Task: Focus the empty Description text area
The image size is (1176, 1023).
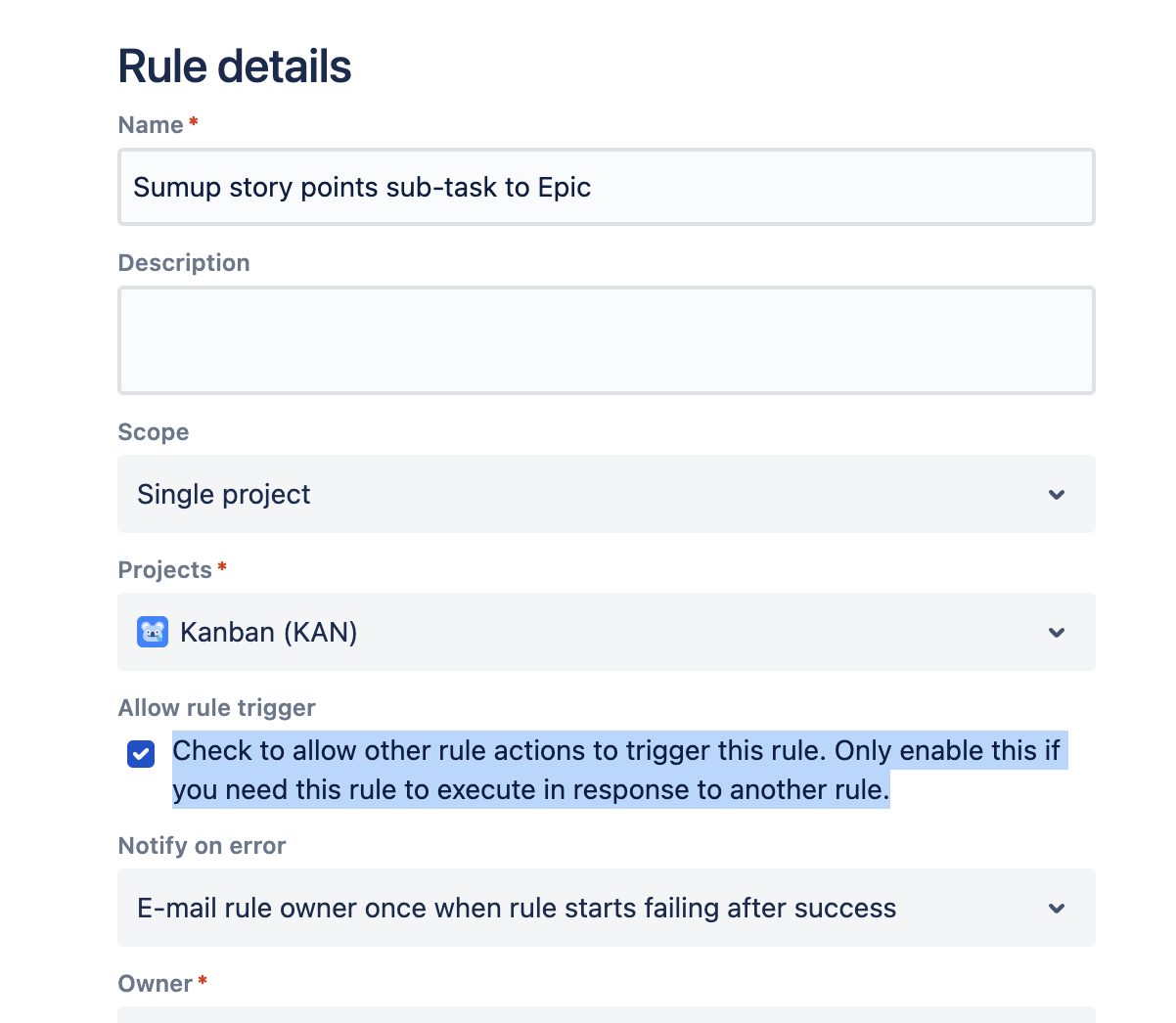Action: [605, 340]
